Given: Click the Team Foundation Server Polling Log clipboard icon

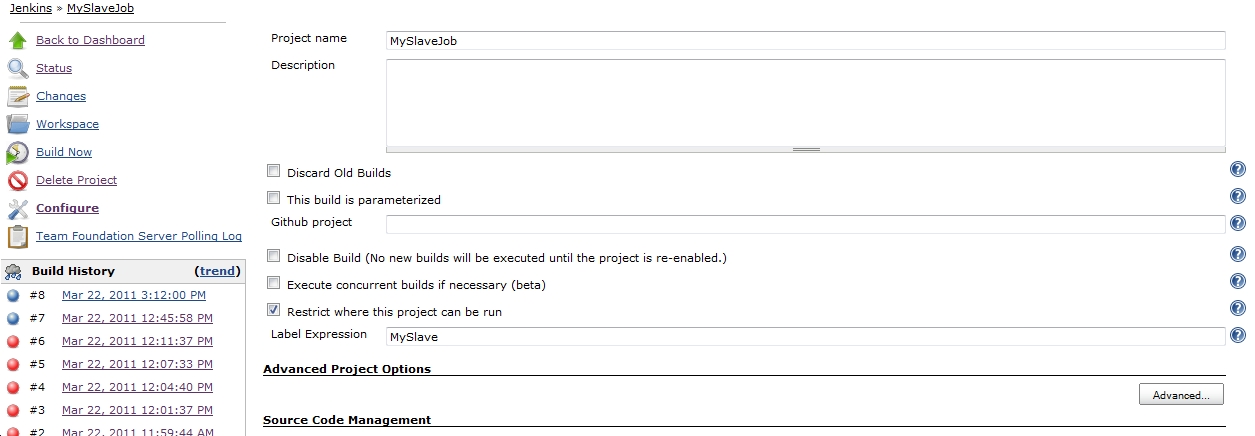Looking at the screenshot, I should click(x=17, y=237).
